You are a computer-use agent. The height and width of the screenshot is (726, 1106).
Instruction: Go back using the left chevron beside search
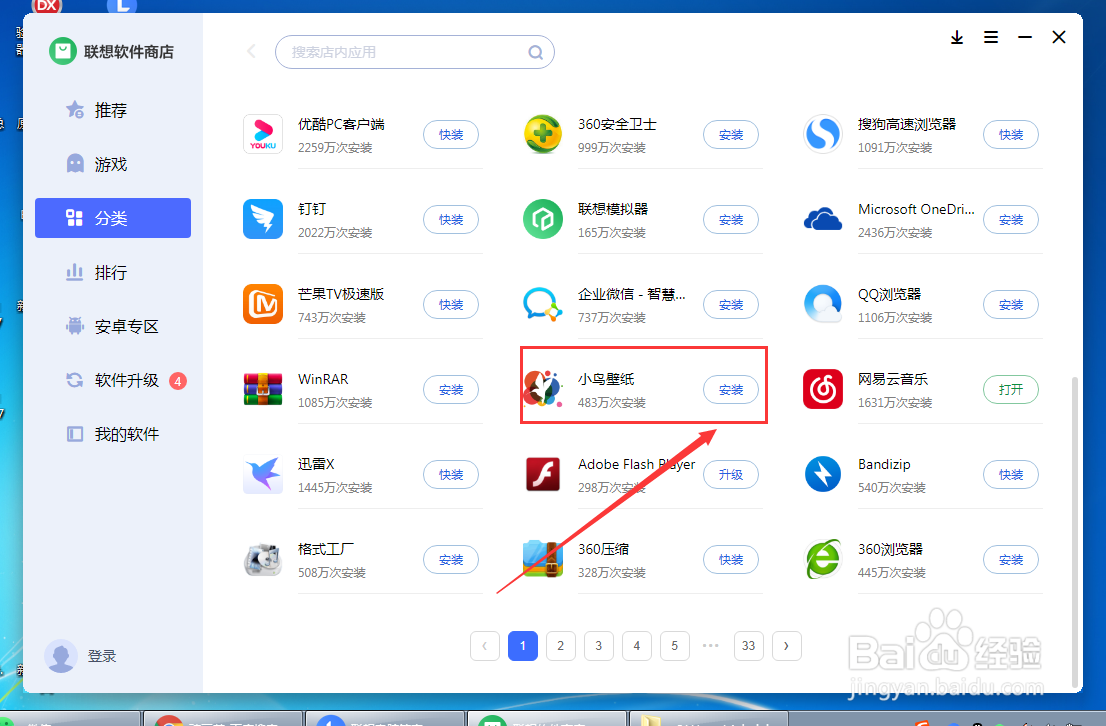click(250, 50)
